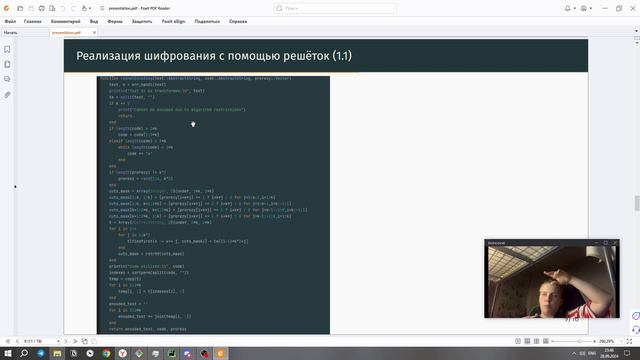The image size is (640, 360).
Task: Enter full screen mode icon
Action: pyautogui.click(x=629, y=341)
